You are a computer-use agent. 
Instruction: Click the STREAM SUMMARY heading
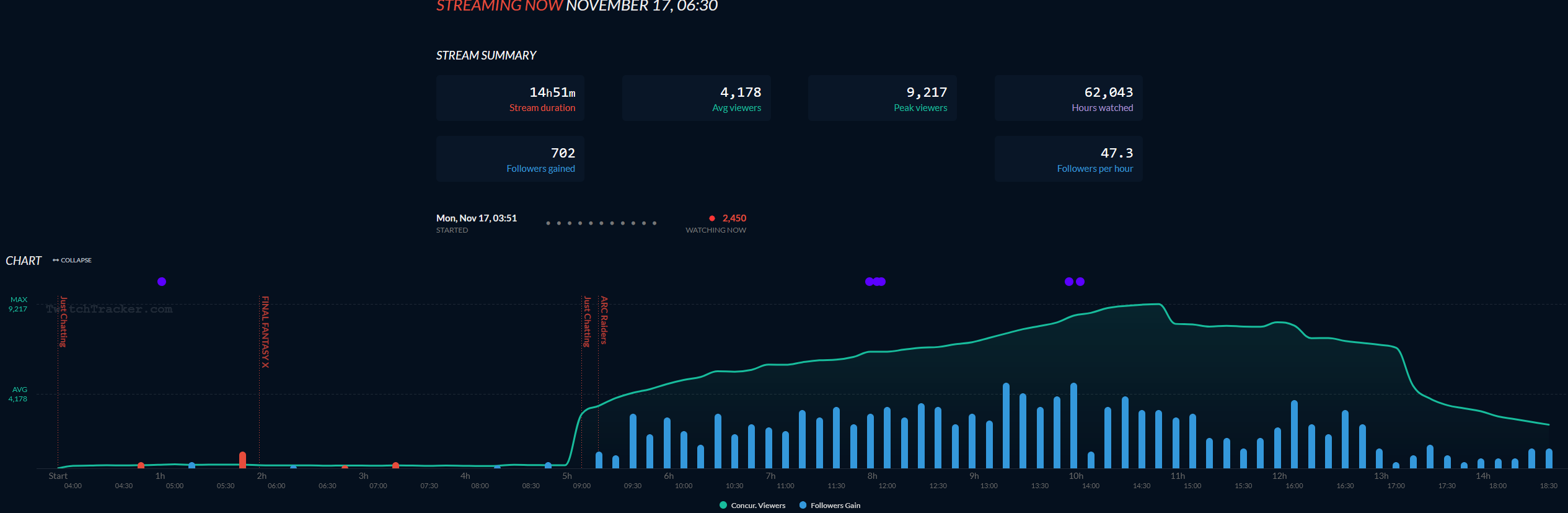pyautogui.click(x=487, y=55)
